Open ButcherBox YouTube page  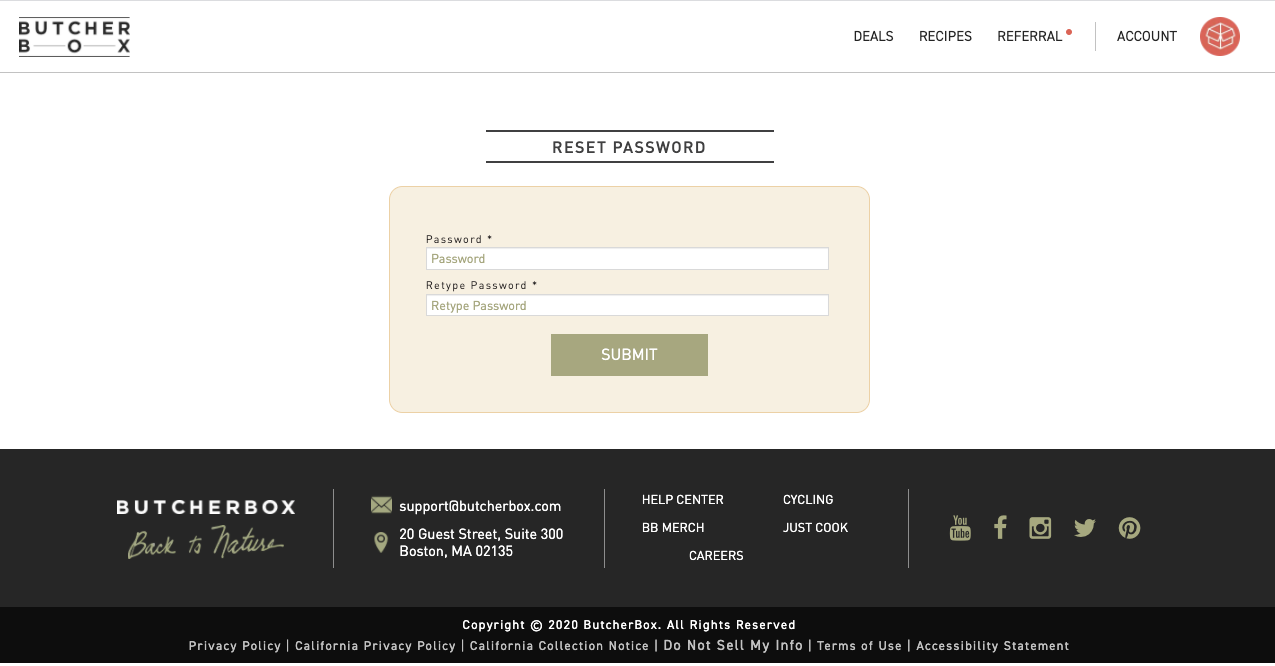pos(960,528)
